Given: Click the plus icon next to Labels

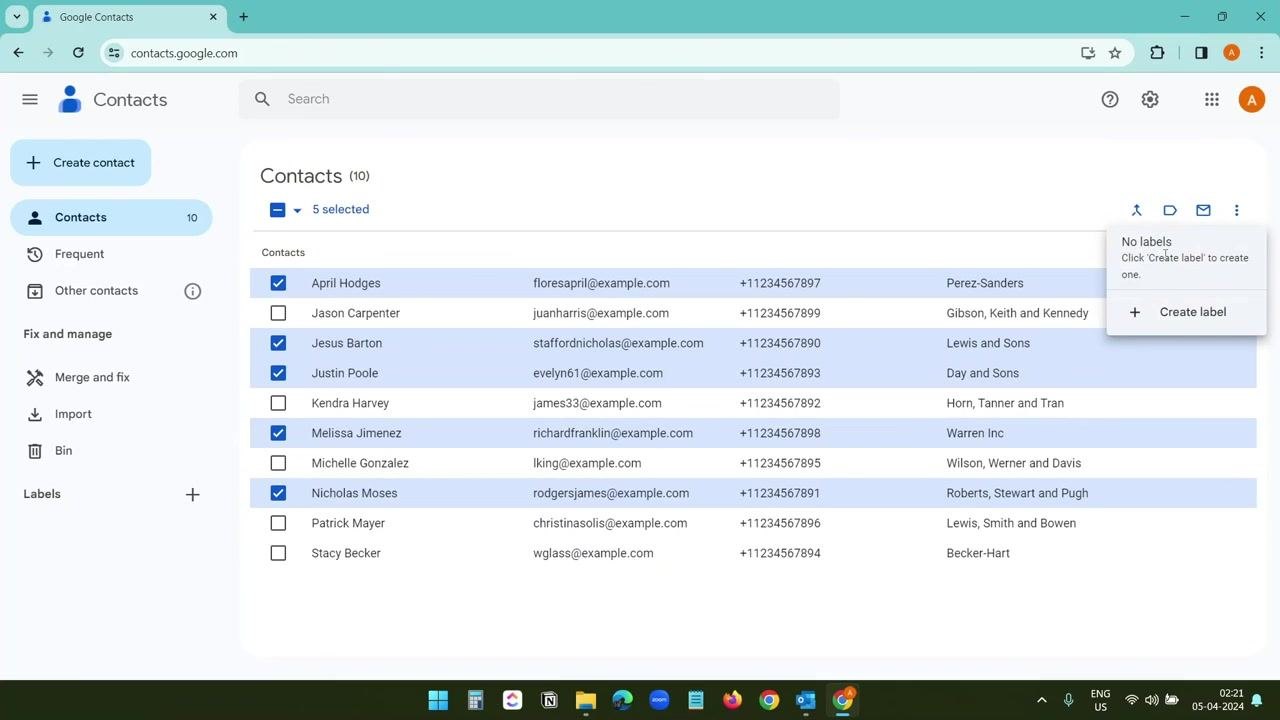Looking at the screenshot, I should coord(193,494).
